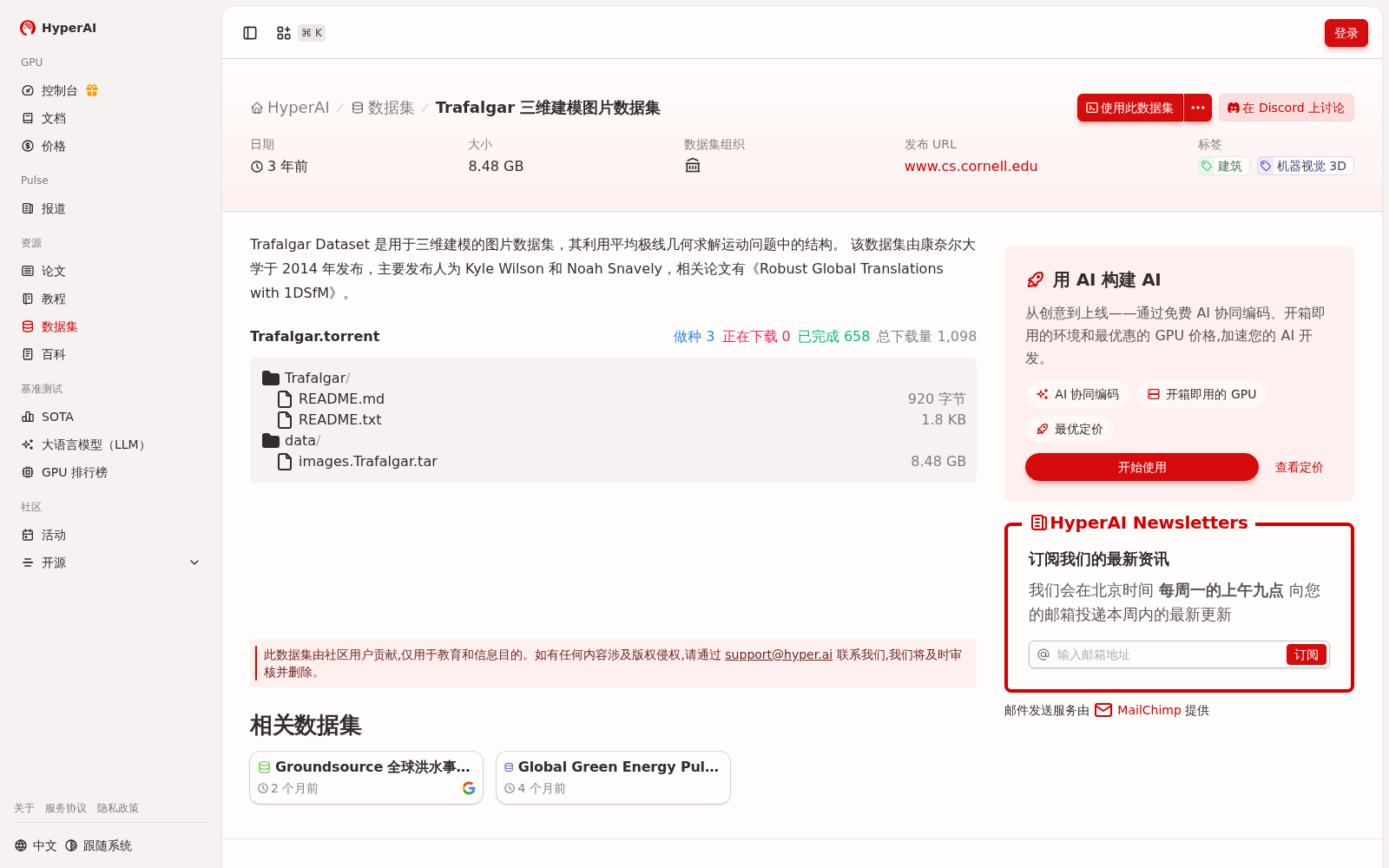Open 隐私政策 footer link
Screen dimensions: 1389x868
coord(118,808)
